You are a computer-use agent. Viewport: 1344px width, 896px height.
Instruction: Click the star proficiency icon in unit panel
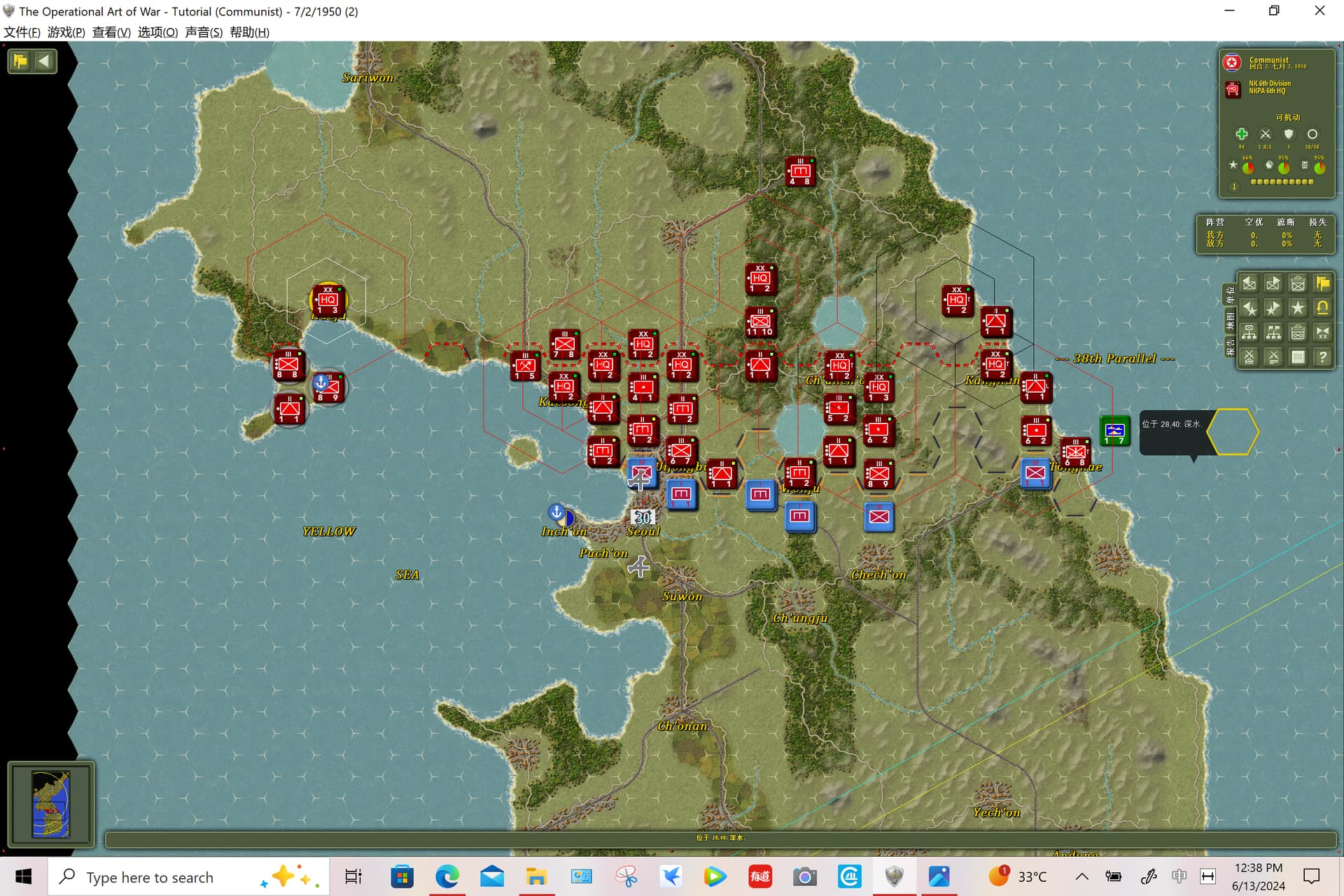coord(1233,165)
